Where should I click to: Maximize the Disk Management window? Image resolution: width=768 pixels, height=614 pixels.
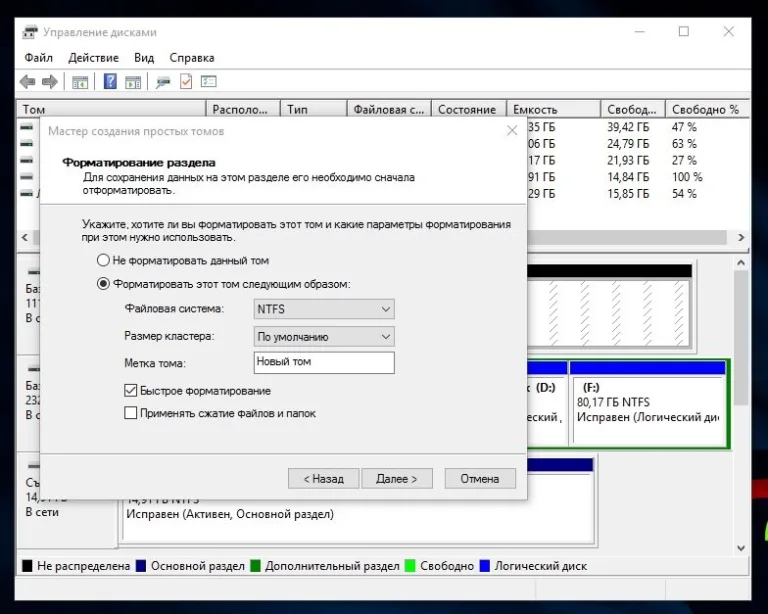tap(684, 31)
